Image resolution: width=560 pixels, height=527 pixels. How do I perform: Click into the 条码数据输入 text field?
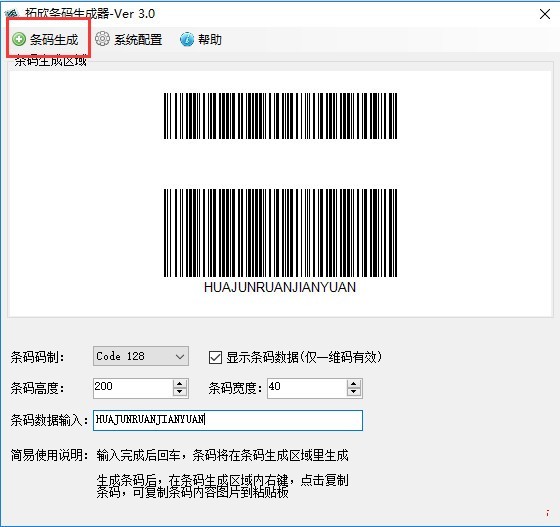228,420
